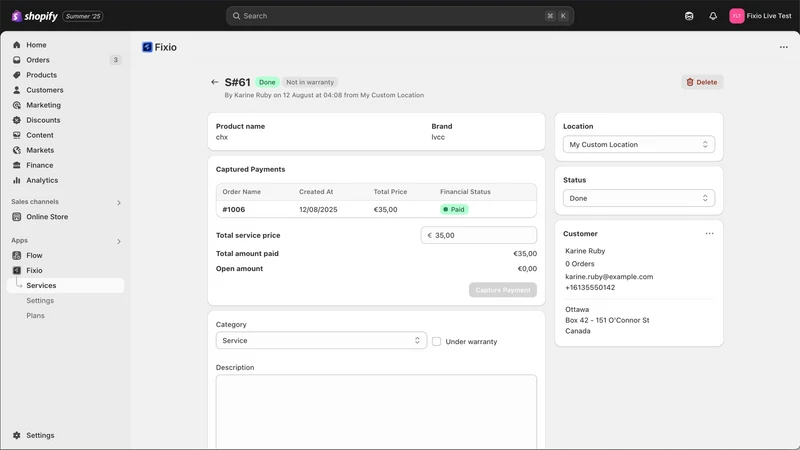
Task: Focus the top Search bar
Action: coord(400,16)
